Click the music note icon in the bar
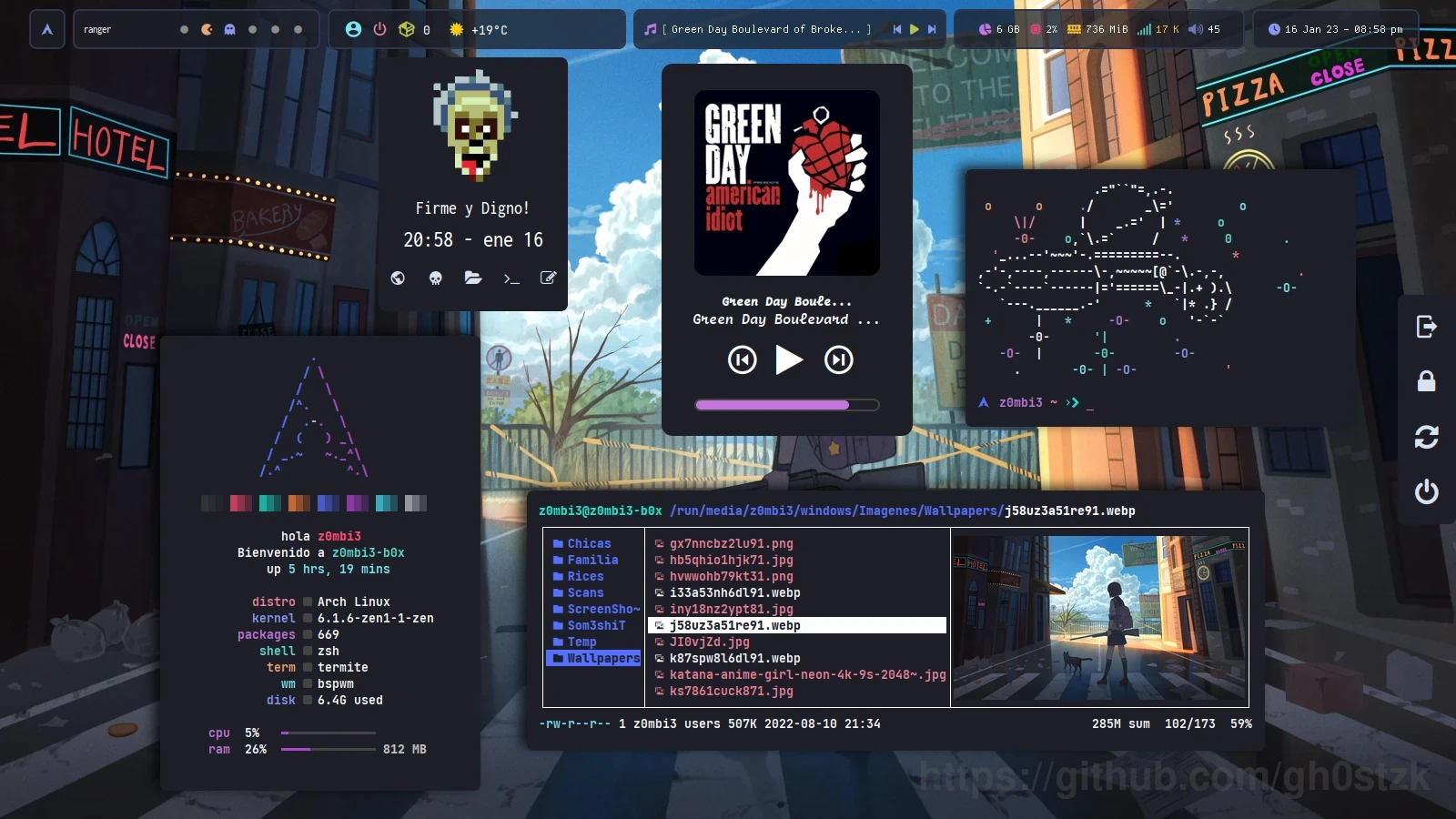The width and height of the screenshot is (1456, 819). click(x=650, y=29)
